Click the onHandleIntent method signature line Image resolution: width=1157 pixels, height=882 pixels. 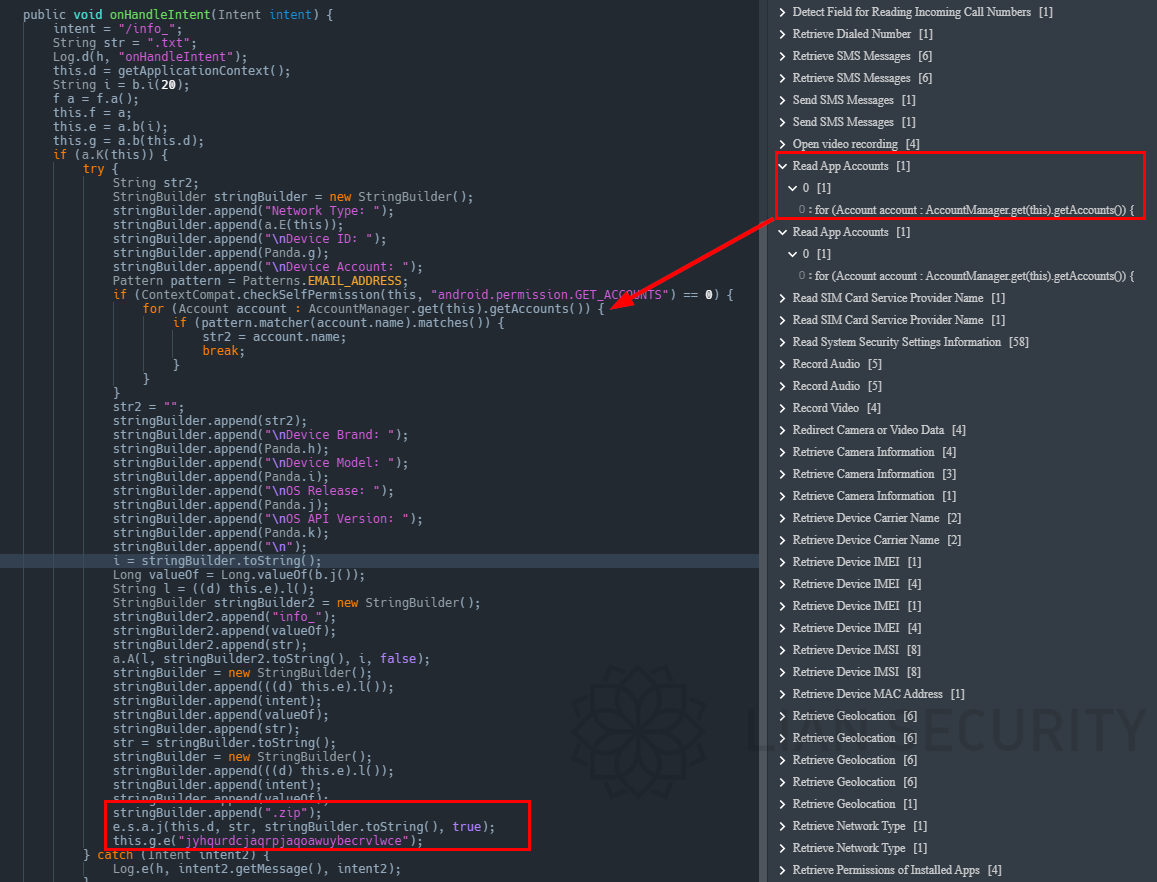point(178,15)
